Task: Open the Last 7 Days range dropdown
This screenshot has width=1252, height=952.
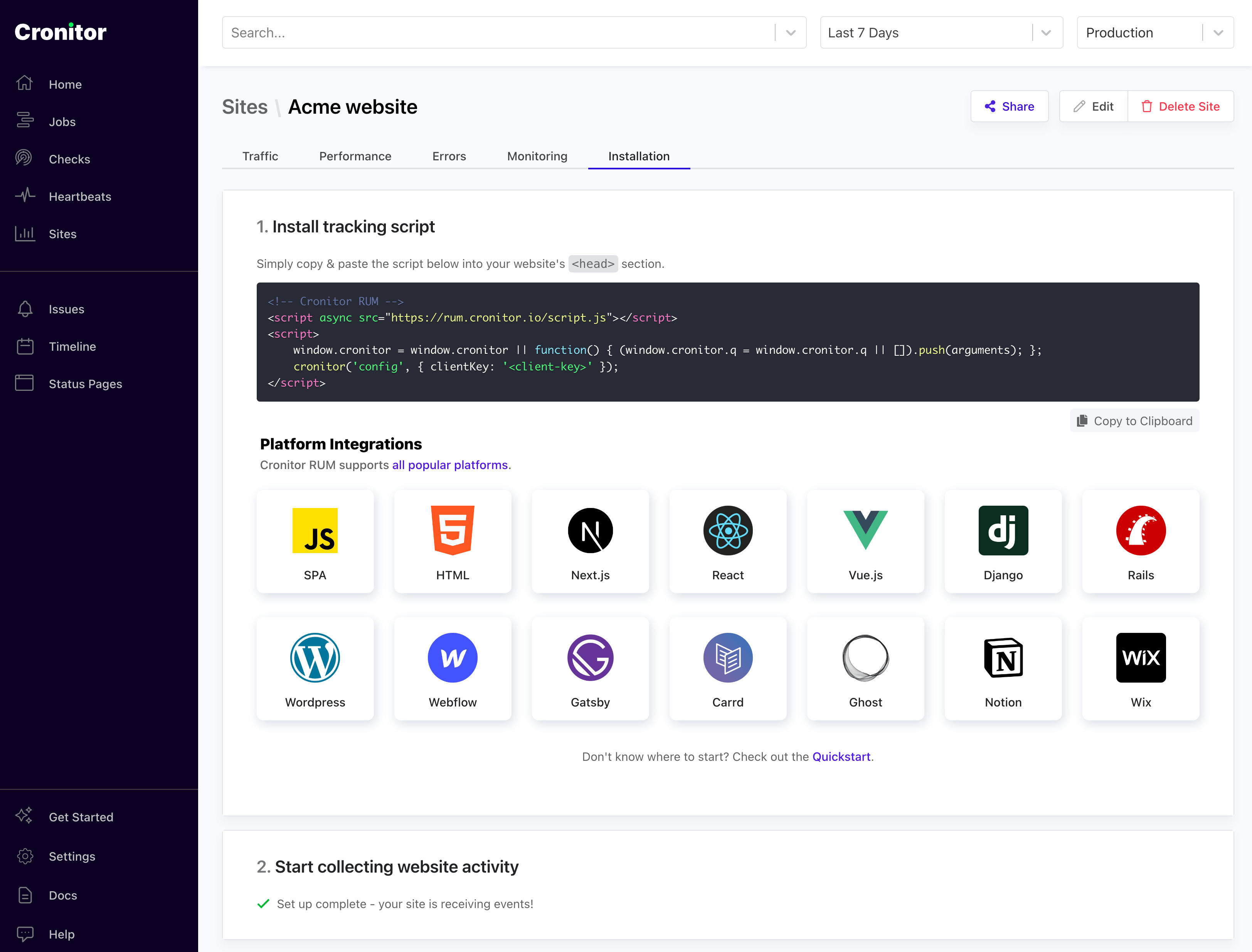Action: 941,33
